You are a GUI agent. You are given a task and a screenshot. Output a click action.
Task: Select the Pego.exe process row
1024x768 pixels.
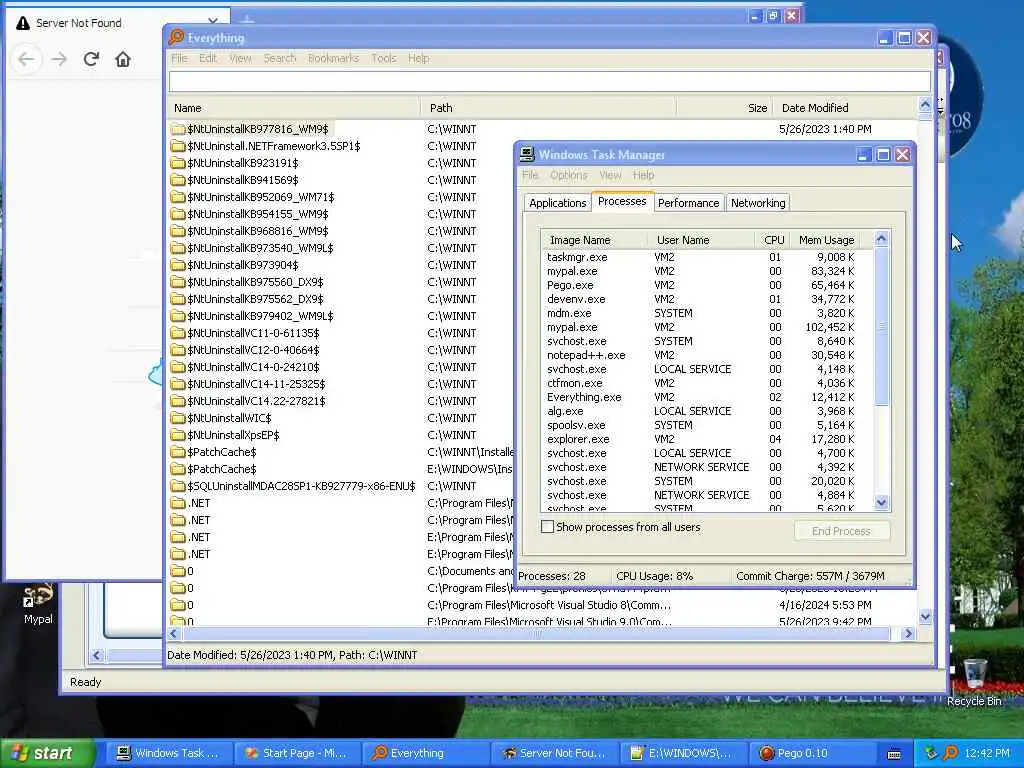(707, 285)
